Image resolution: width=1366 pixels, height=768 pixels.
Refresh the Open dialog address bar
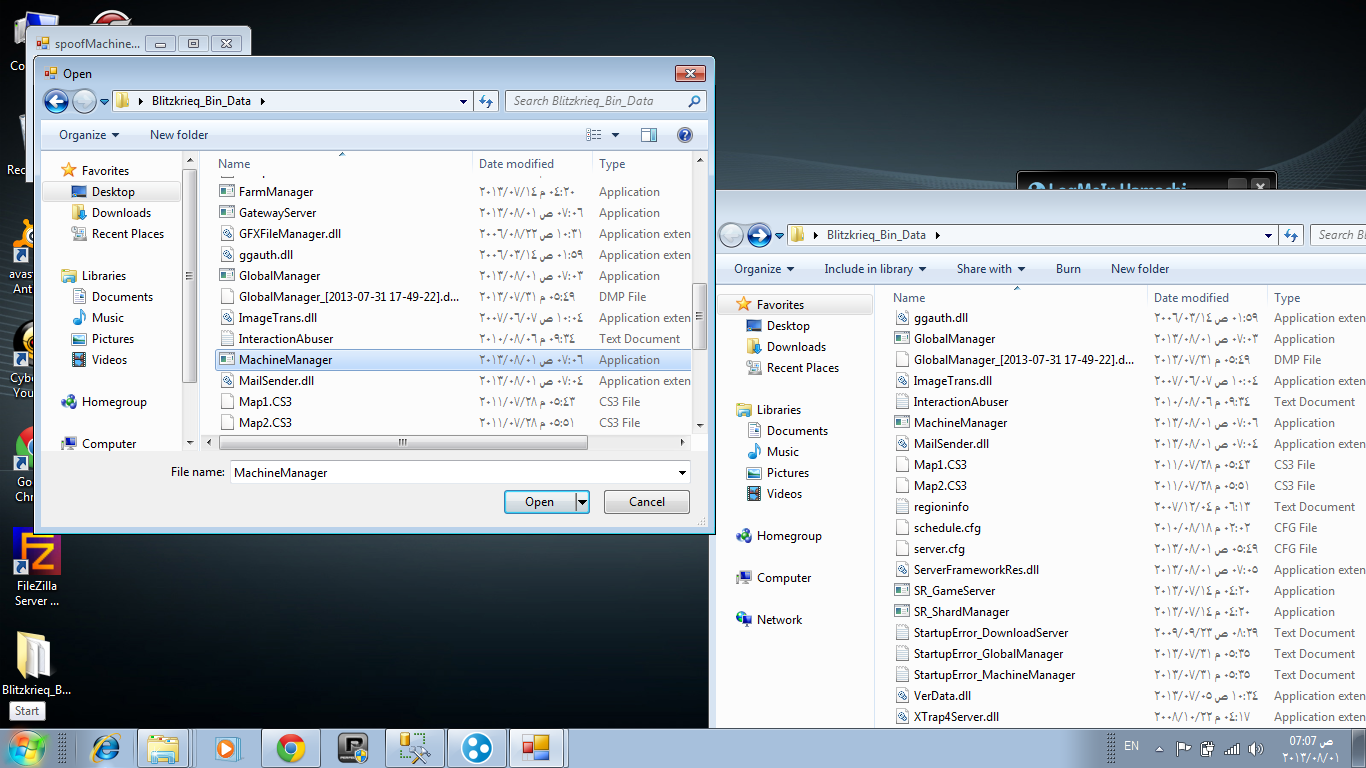coord(487,101)
